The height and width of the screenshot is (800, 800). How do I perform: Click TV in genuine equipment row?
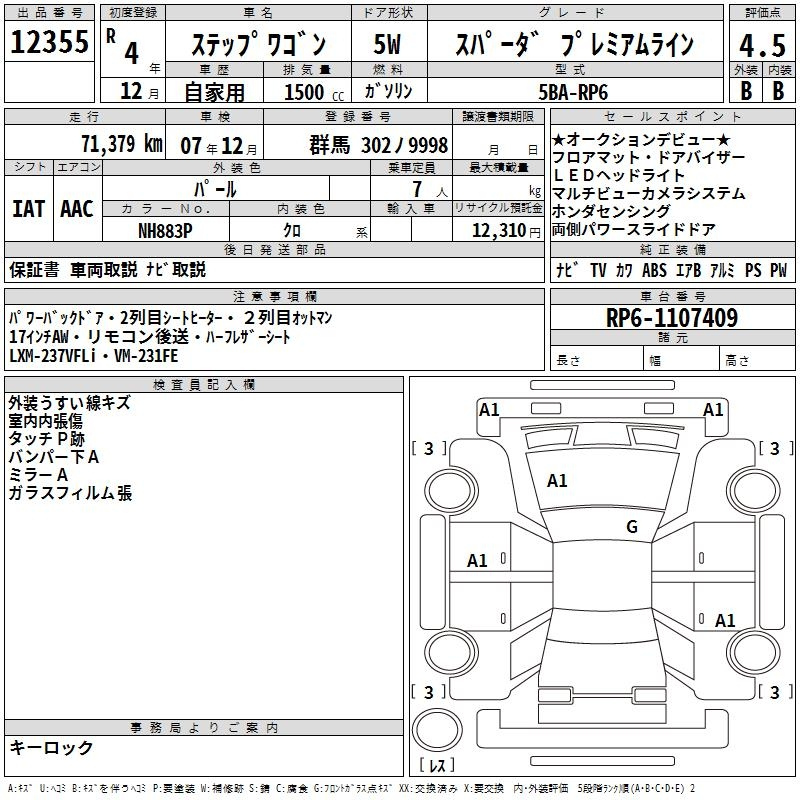(x=598, y=270)
